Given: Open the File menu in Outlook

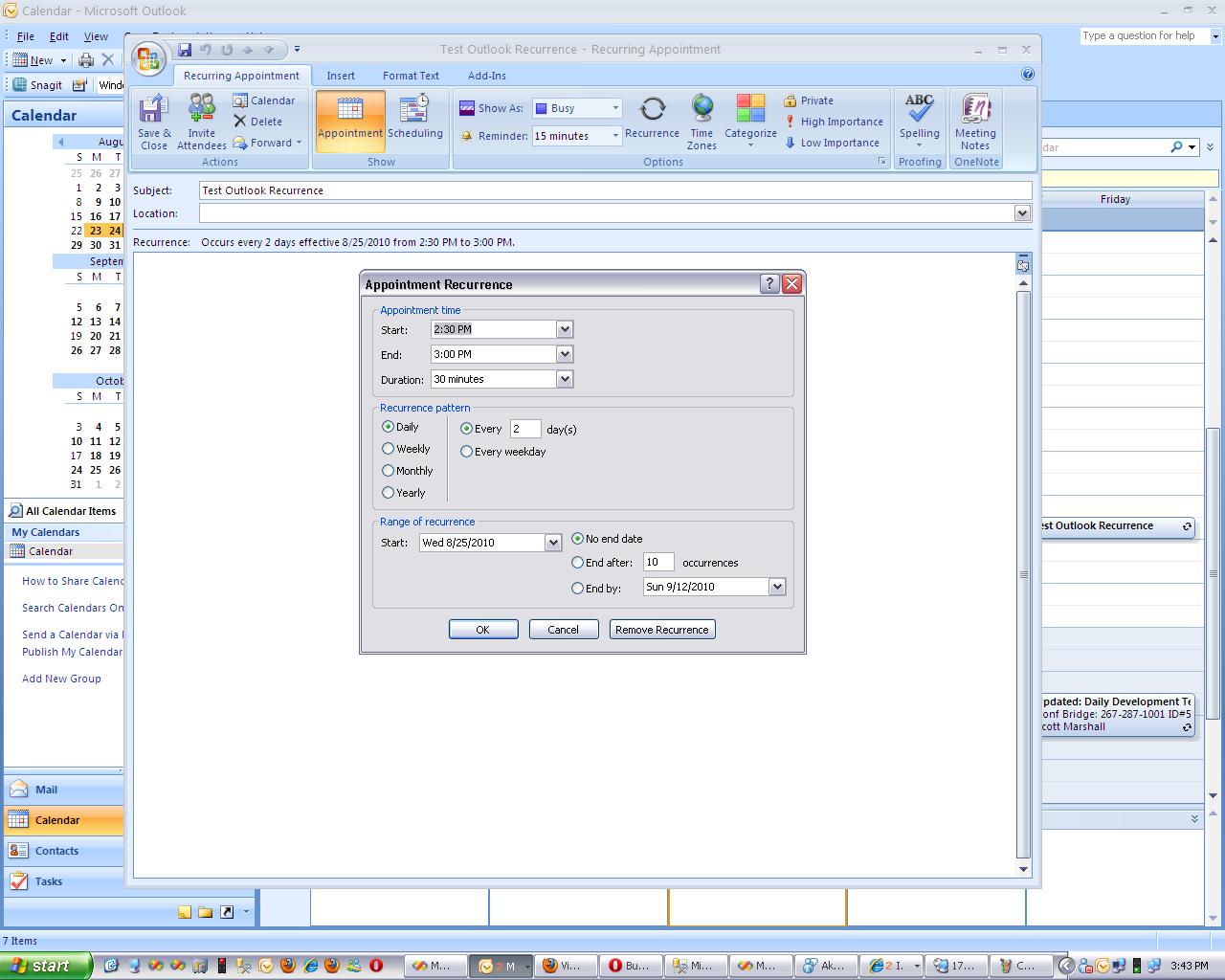Looking at the screenshot, I should tap(26, 36).
